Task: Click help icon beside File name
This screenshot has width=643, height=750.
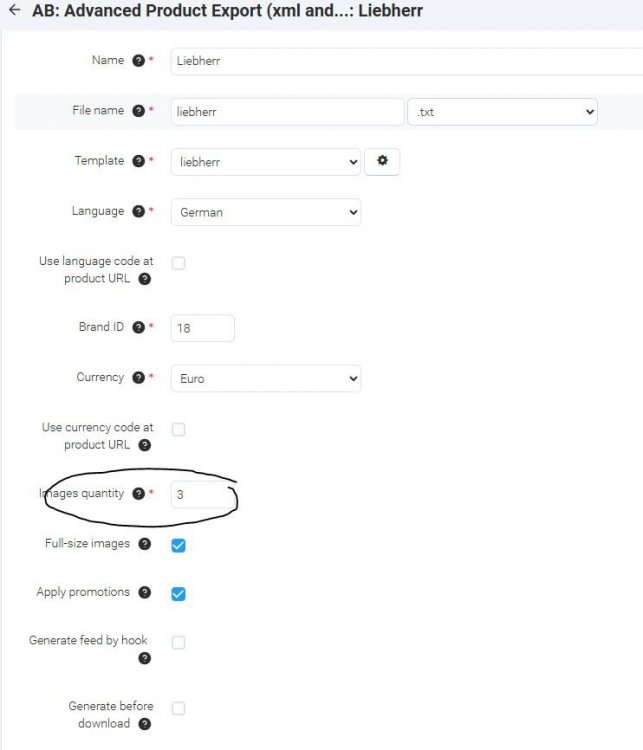Action: click(138, 111)
